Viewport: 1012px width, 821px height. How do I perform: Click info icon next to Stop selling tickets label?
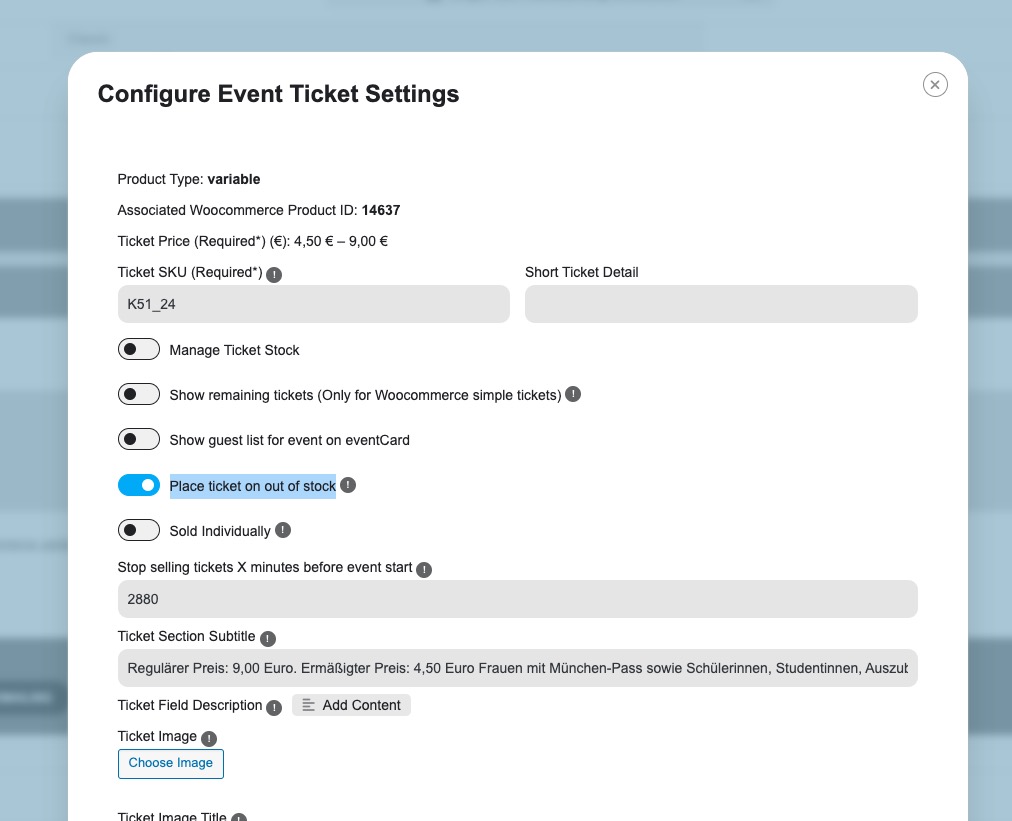click(x=424, y=569)
